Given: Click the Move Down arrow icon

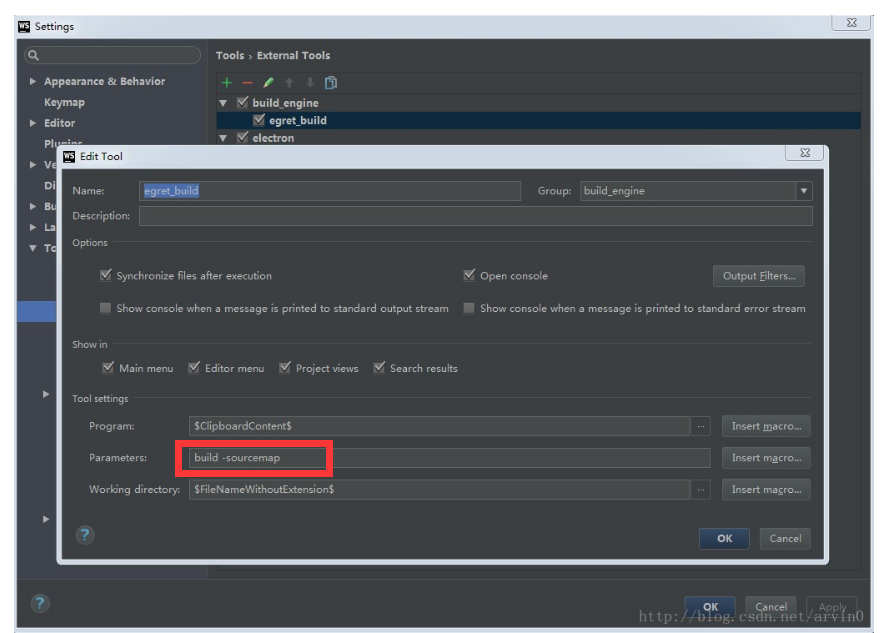Looking at the screenshot, I should pyautogui.click(x=310, y=83).
